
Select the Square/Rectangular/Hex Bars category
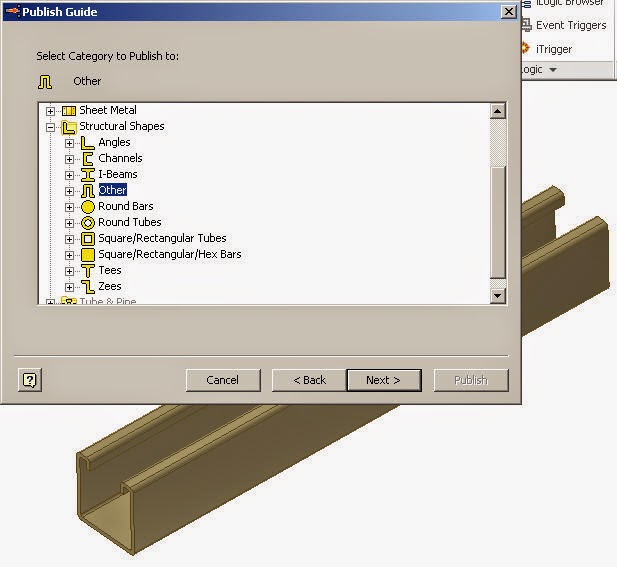coord(170,255)
